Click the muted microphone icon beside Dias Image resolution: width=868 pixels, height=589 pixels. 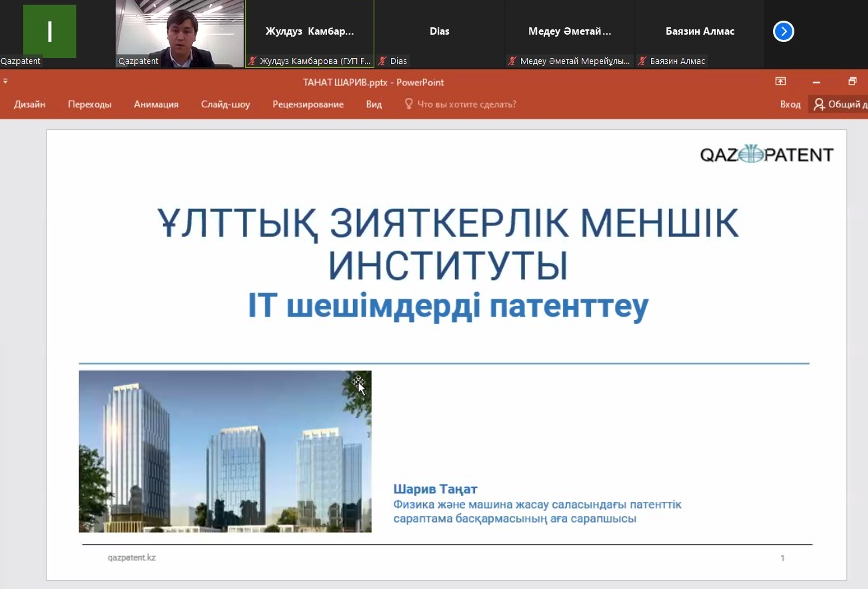(384, 61)
